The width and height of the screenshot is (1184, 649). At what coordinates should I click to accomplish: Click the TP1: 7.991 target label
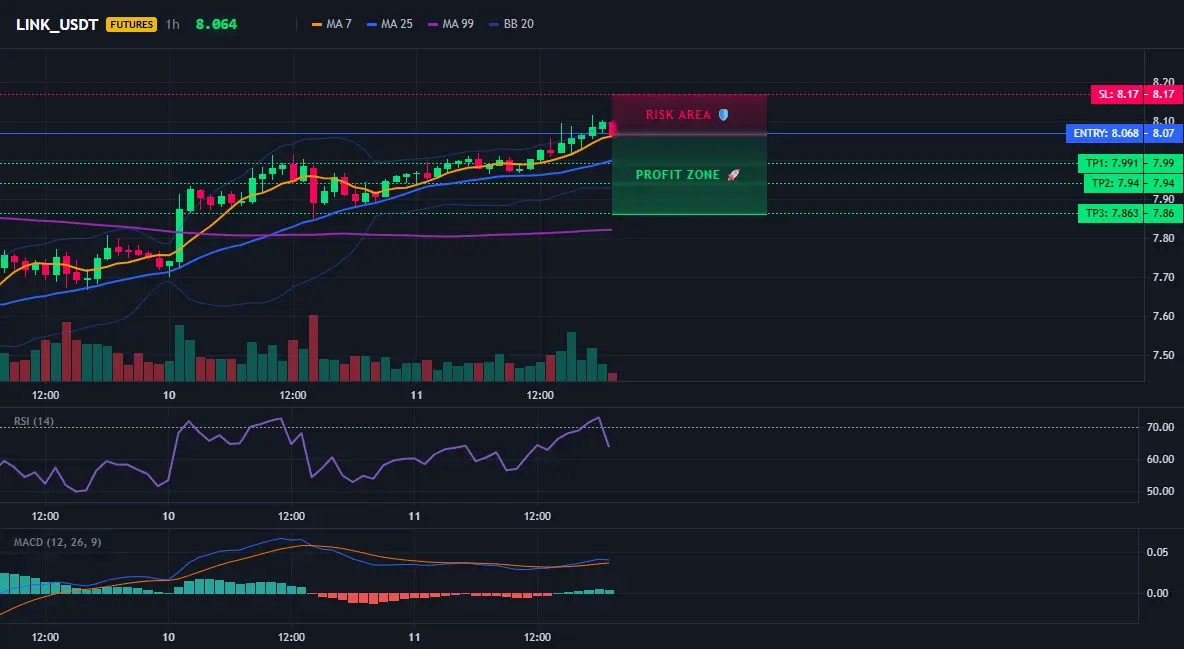(1111, 163)
